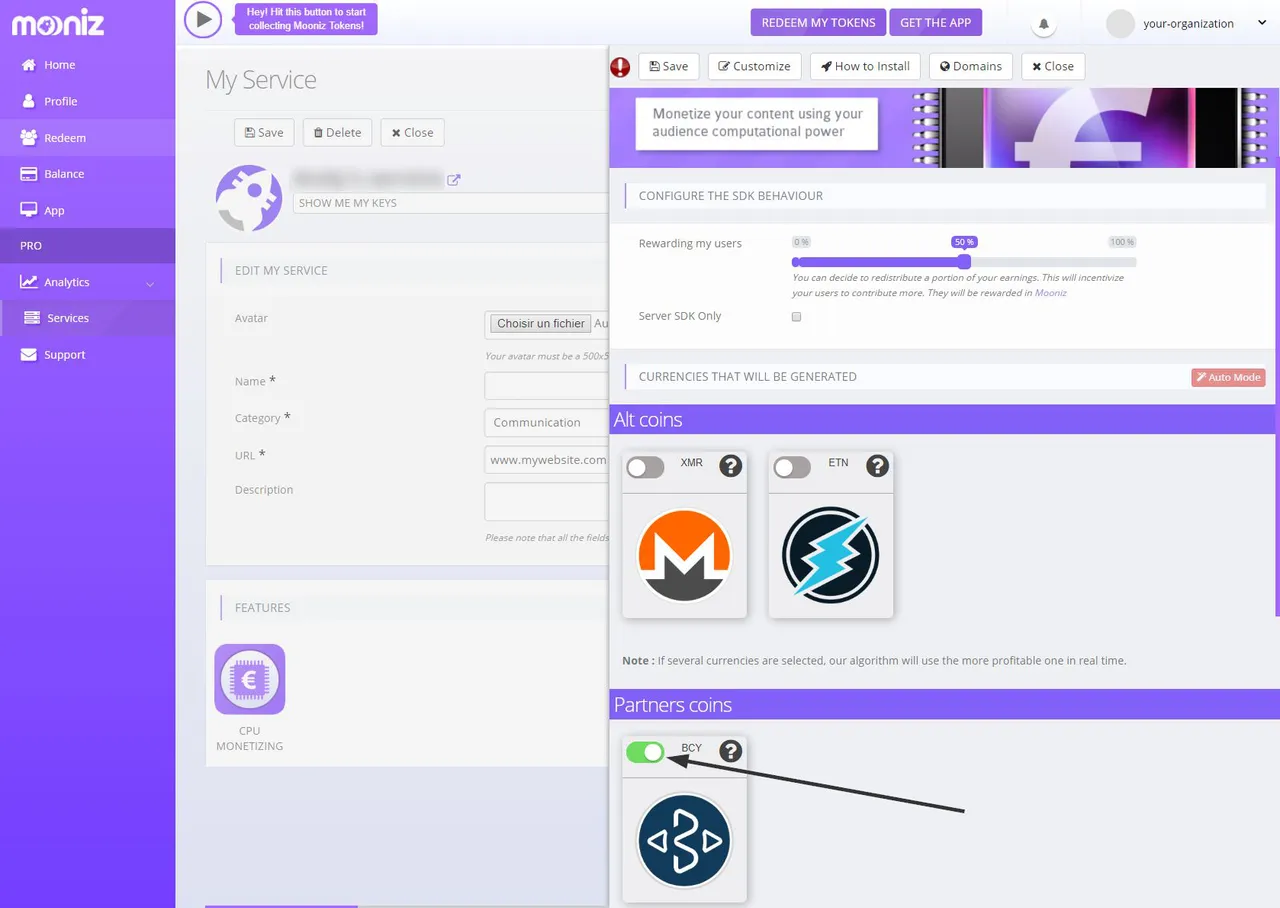Enable the XMR toggle

tap(645, 467)
